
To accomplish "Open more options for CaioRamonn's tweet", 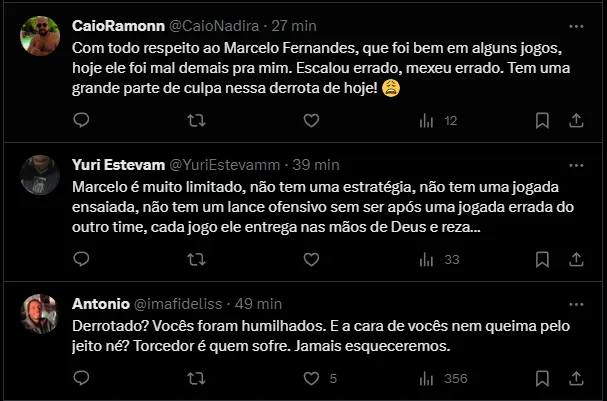I will click(575, 25).
